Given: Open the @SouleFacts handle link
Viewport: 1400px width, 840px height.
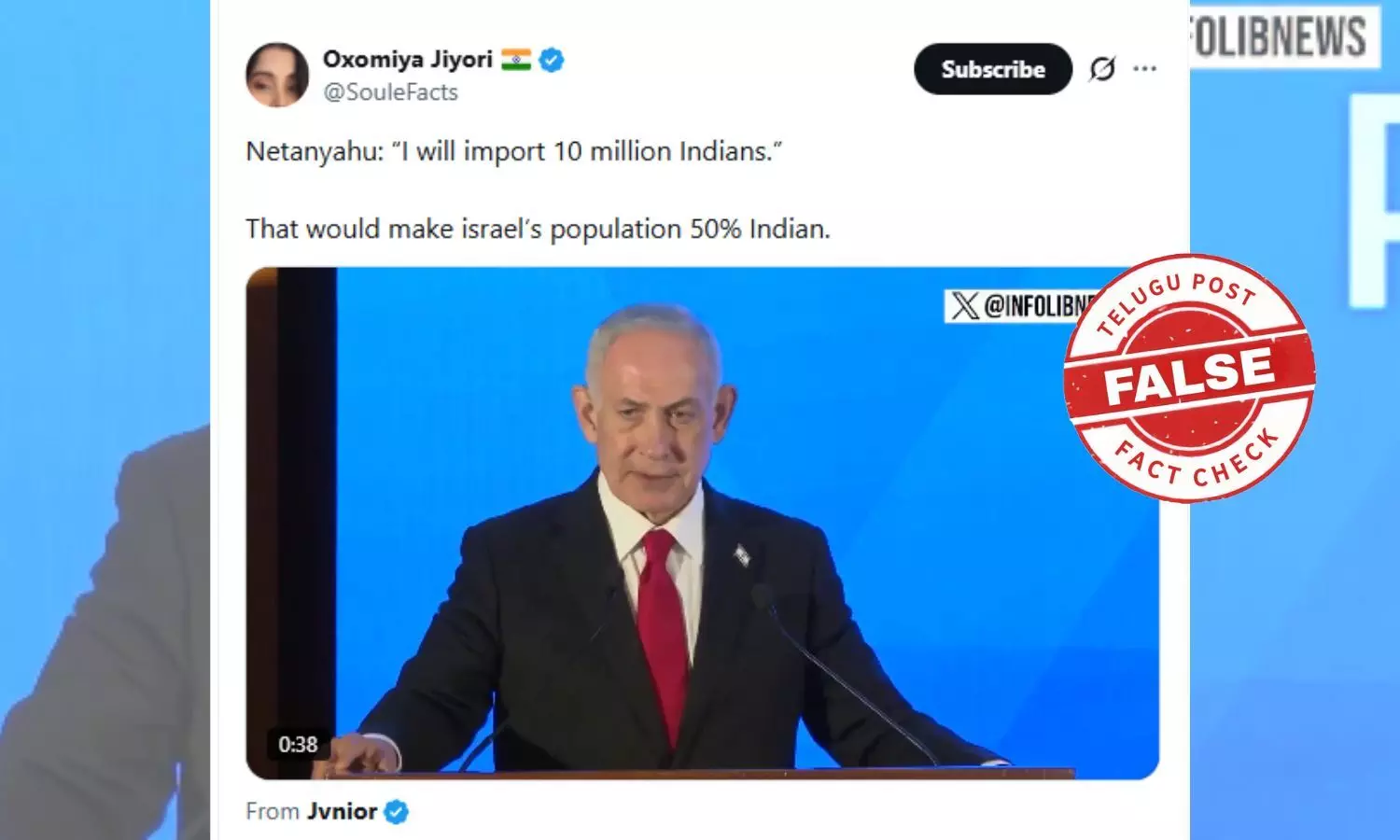Looking at the screenshot, I should pyautogui.click(x=390, y=92).
